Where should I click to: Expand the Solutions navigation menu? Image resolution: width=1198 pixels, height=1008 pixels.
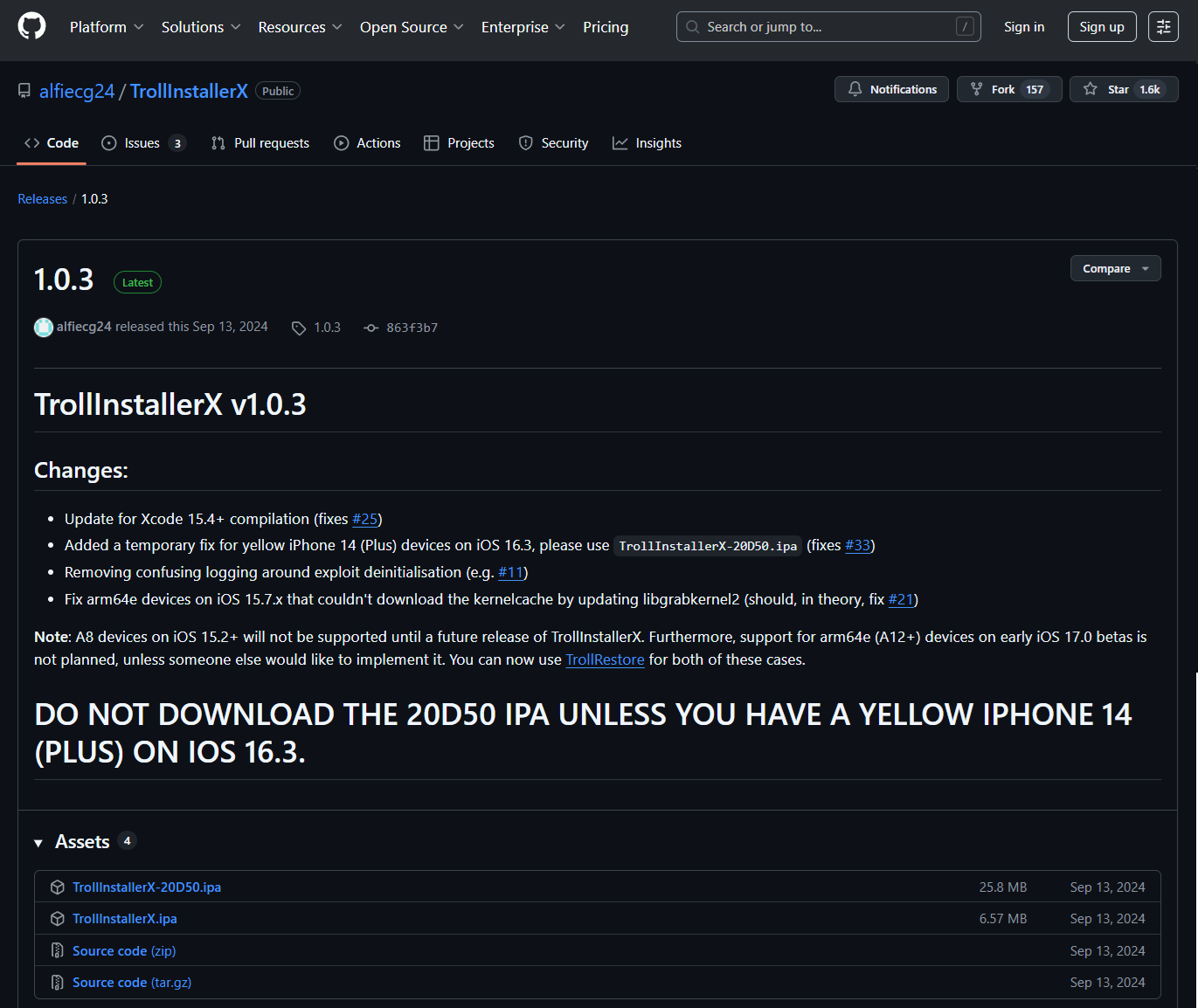coord(201,27)
